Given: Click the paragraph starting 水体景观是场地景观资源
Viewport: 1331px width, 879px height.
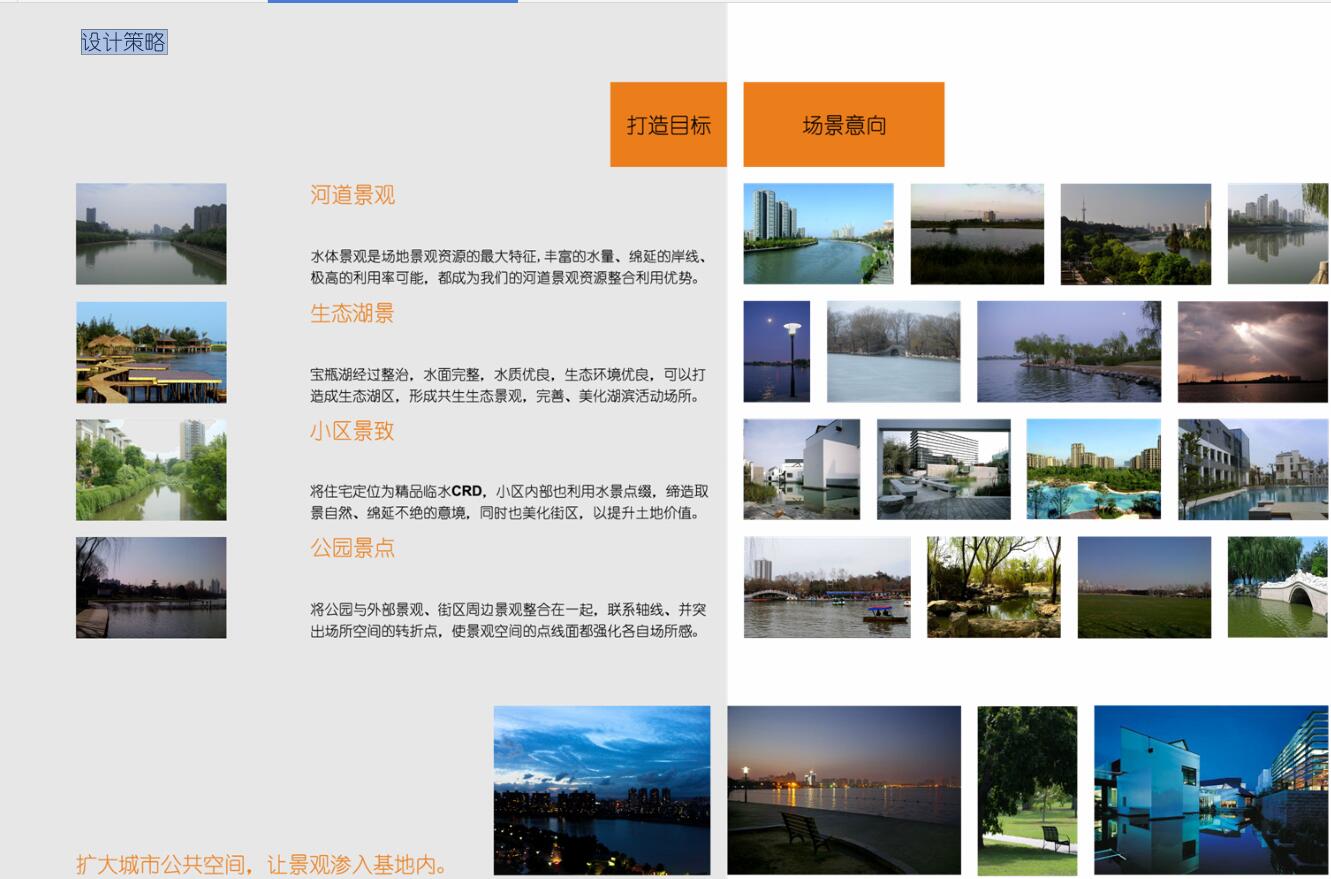Looking at the screenshot, I should [x=510, y=267].
